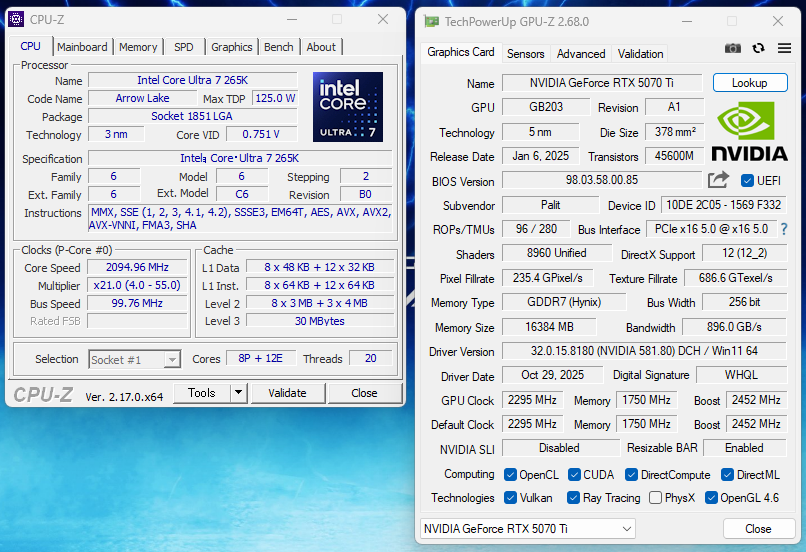
Task: Click the Bus Interface question mark icon
Action: 784,230
